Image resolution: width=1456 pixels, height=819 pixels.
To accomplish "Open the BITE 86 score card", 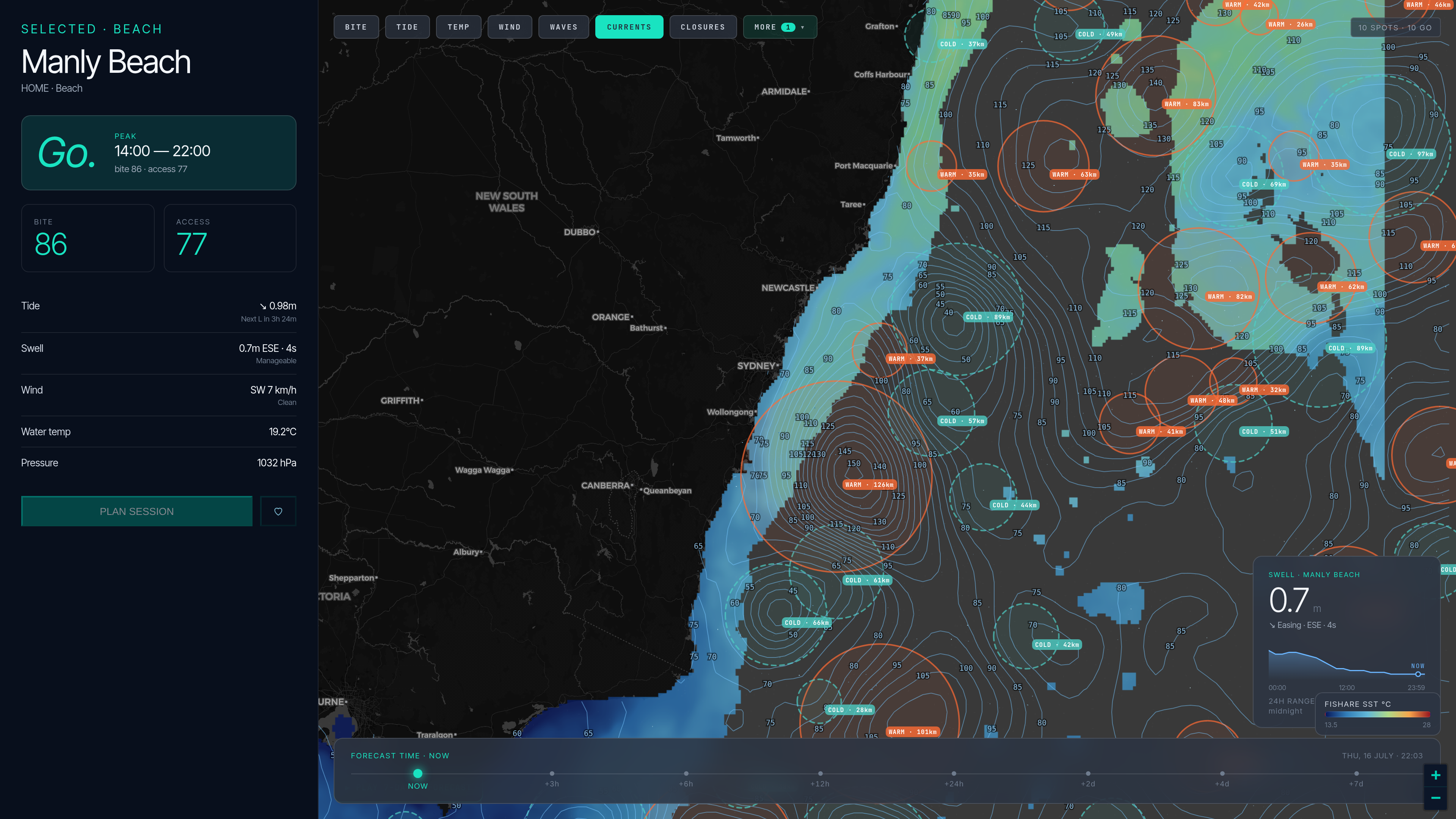I will [88, 238].
